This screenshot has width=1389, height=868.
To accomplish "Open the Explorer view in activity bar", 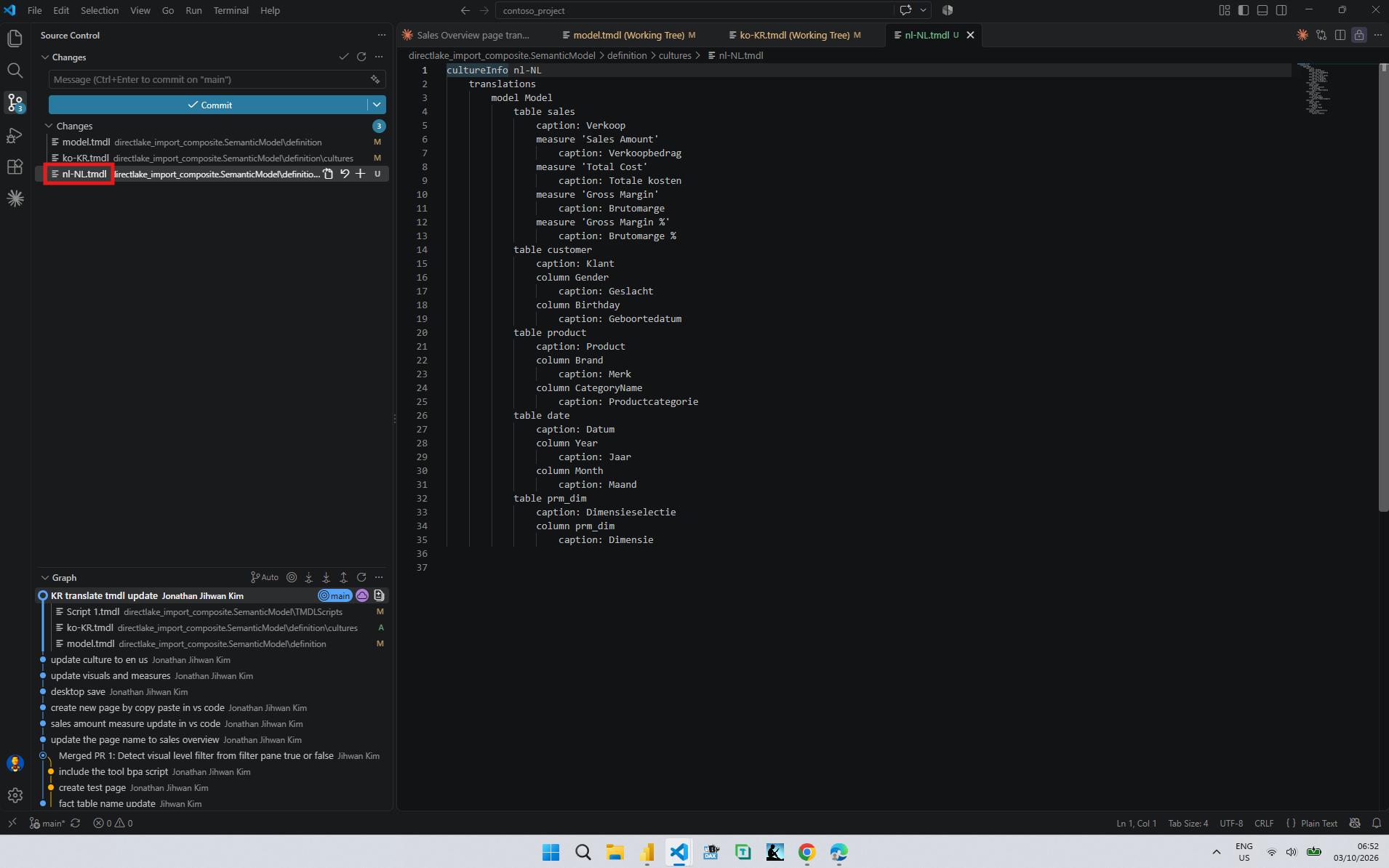I will click(x=15, y=38).
